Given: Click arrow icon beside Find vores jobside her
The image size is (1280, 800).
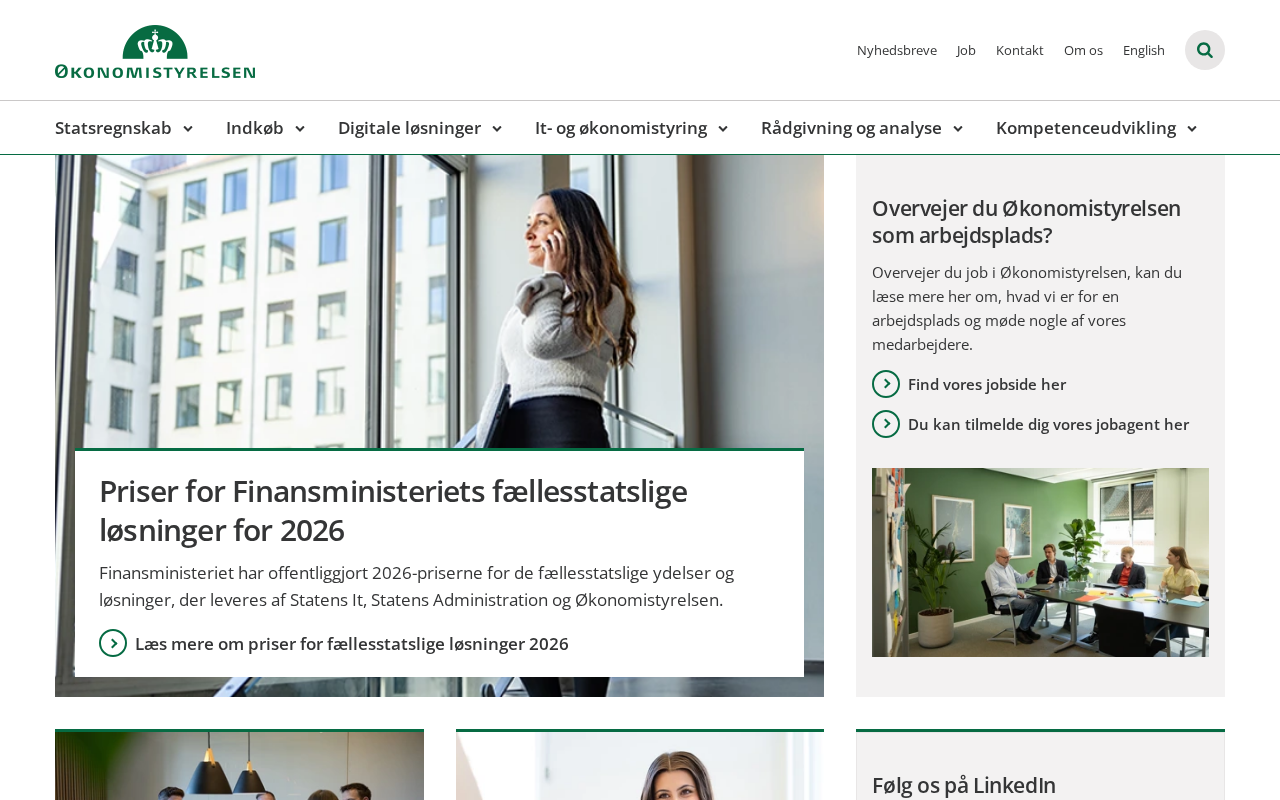Looking at the screenshot, I should [886, 384].
